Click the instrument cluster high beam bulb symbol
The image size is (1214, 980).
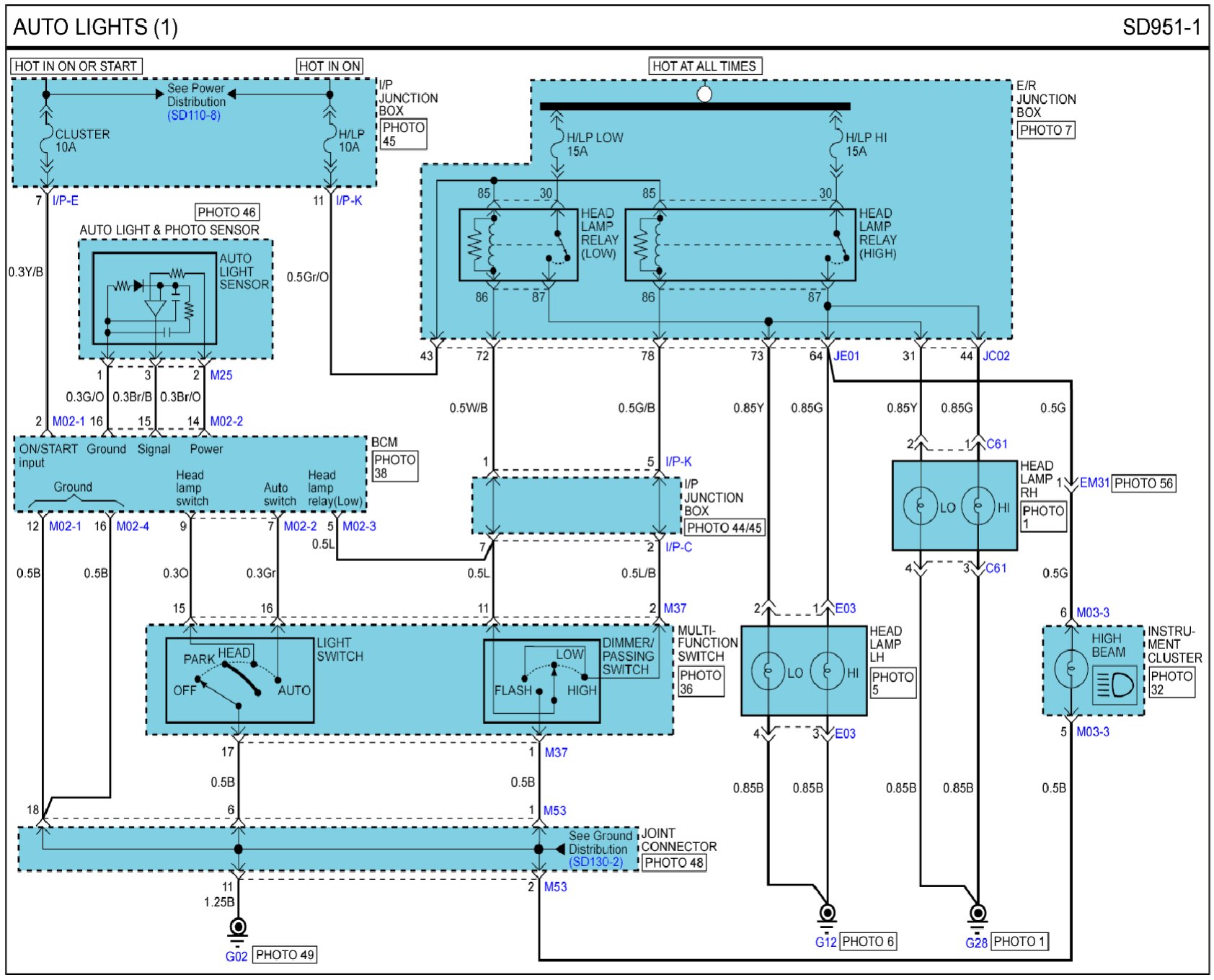1071,669
